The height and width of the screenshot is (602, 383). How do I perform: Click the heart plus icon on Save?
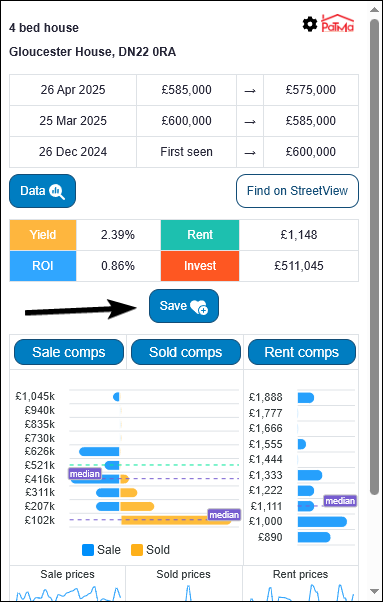click(200, 307)
